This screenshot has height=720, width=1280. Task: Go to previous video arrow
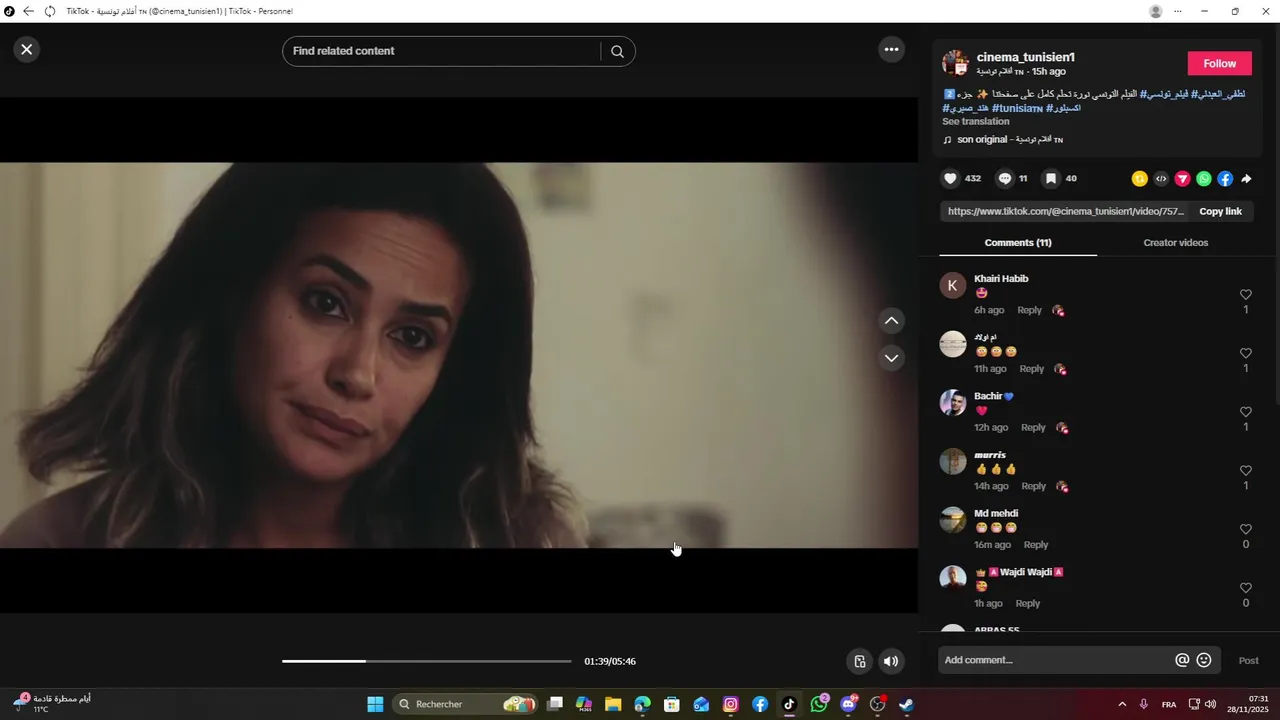coord(891,321)
